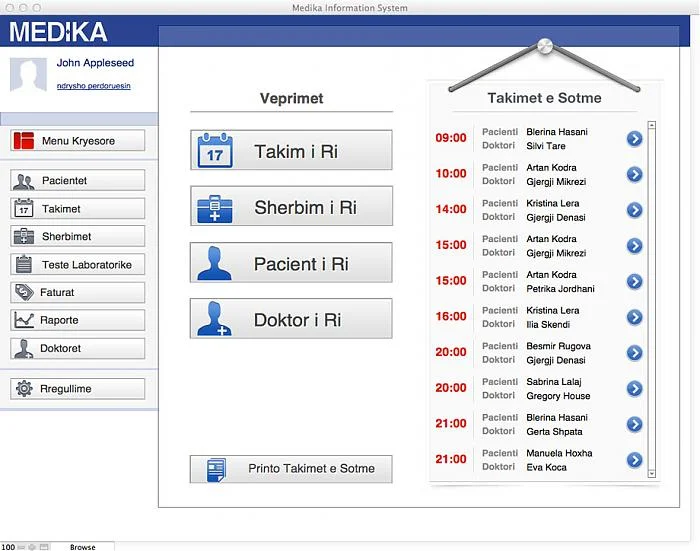Click the doctor plus icon on Doktor i Ri
The image size is (700, 551).
[x=214, y=318]
